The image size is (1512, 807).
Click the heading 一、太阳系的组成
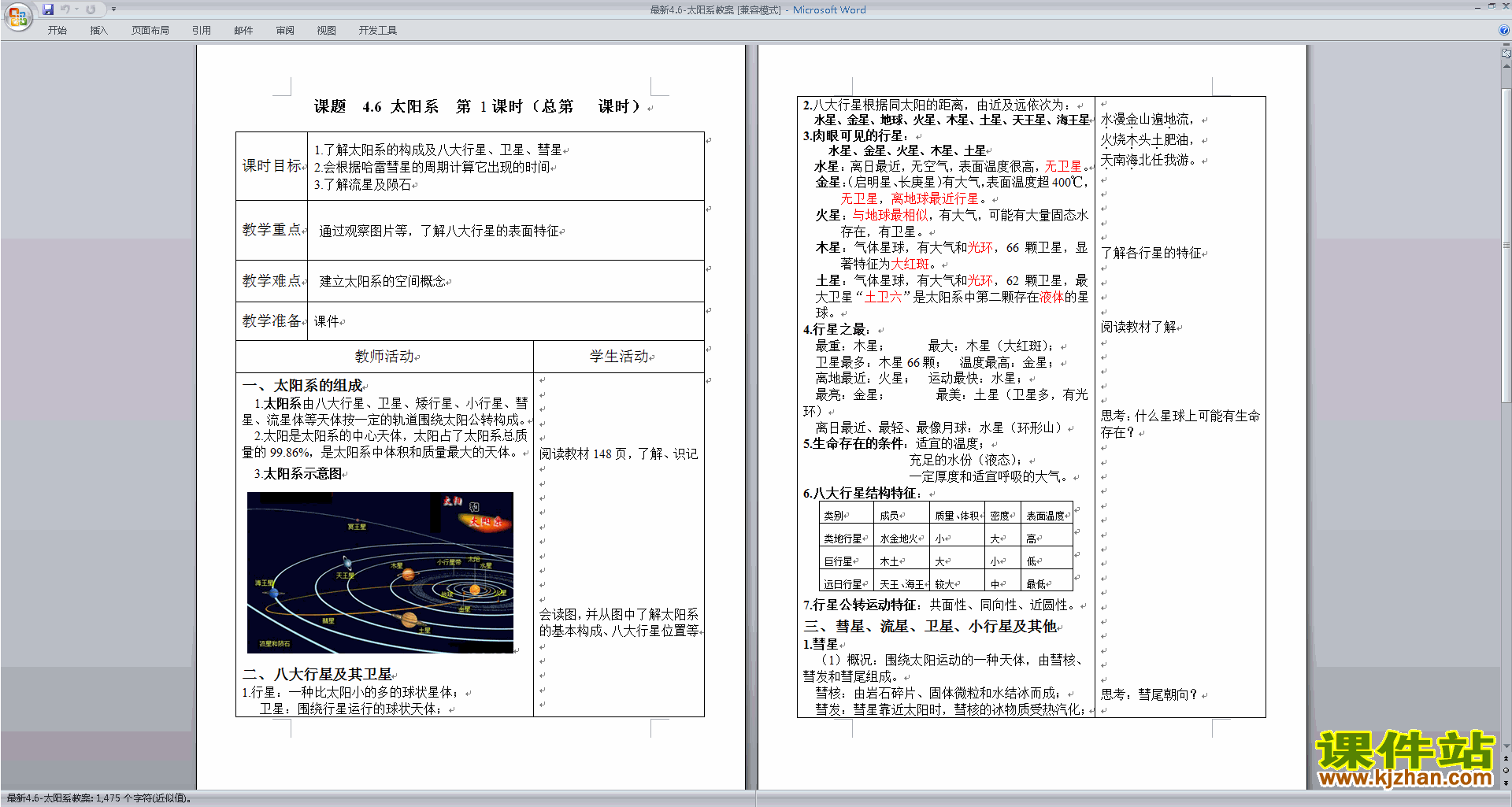tap(302, 385)
